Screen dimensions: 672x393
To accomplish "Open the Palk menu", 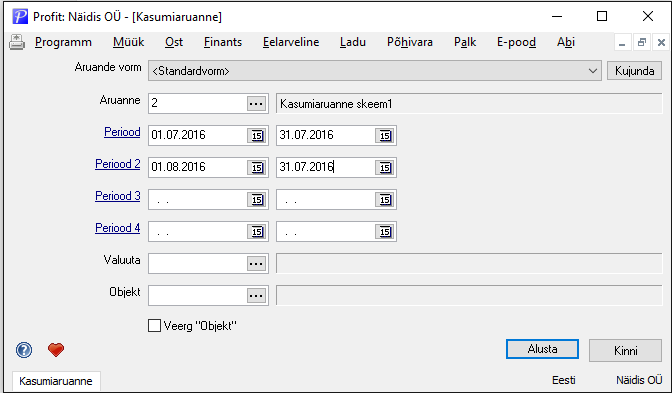I will coord(465,42).
